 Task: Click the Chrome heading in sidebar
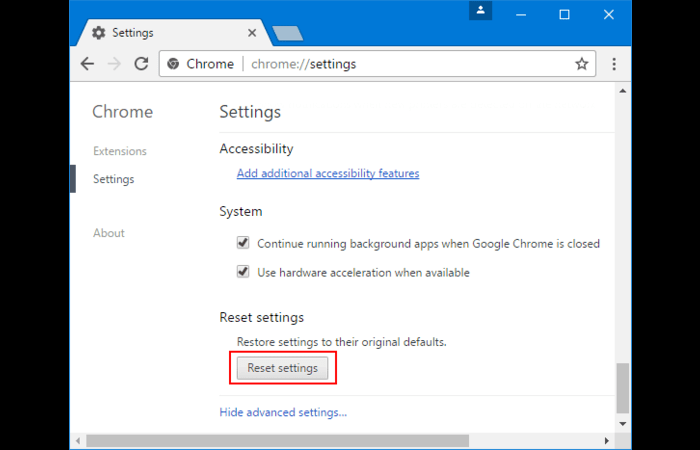coord(122,112)
